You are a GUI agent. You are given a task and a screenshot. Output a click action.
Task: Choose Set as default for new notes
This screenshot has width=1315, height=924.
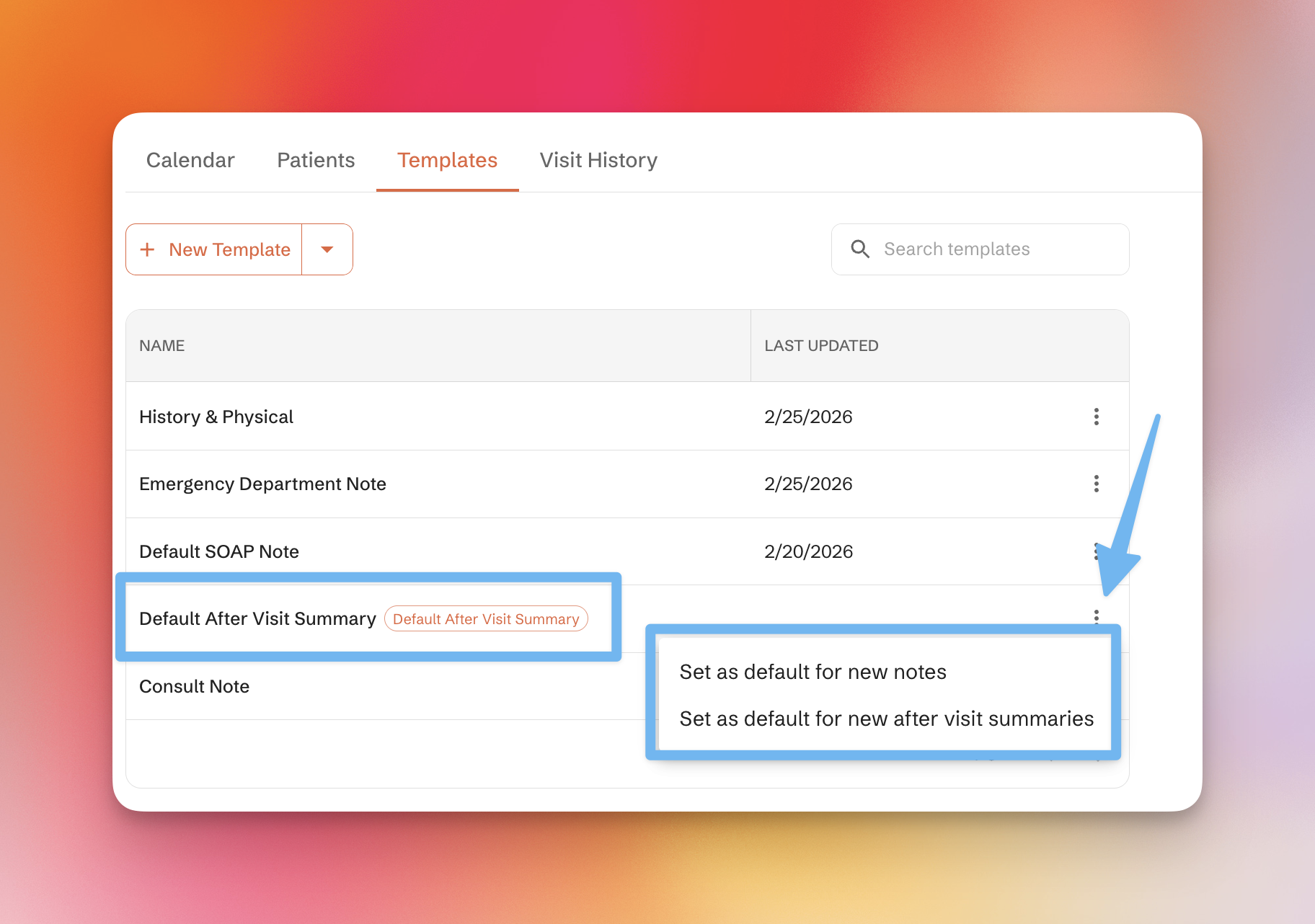813,672
